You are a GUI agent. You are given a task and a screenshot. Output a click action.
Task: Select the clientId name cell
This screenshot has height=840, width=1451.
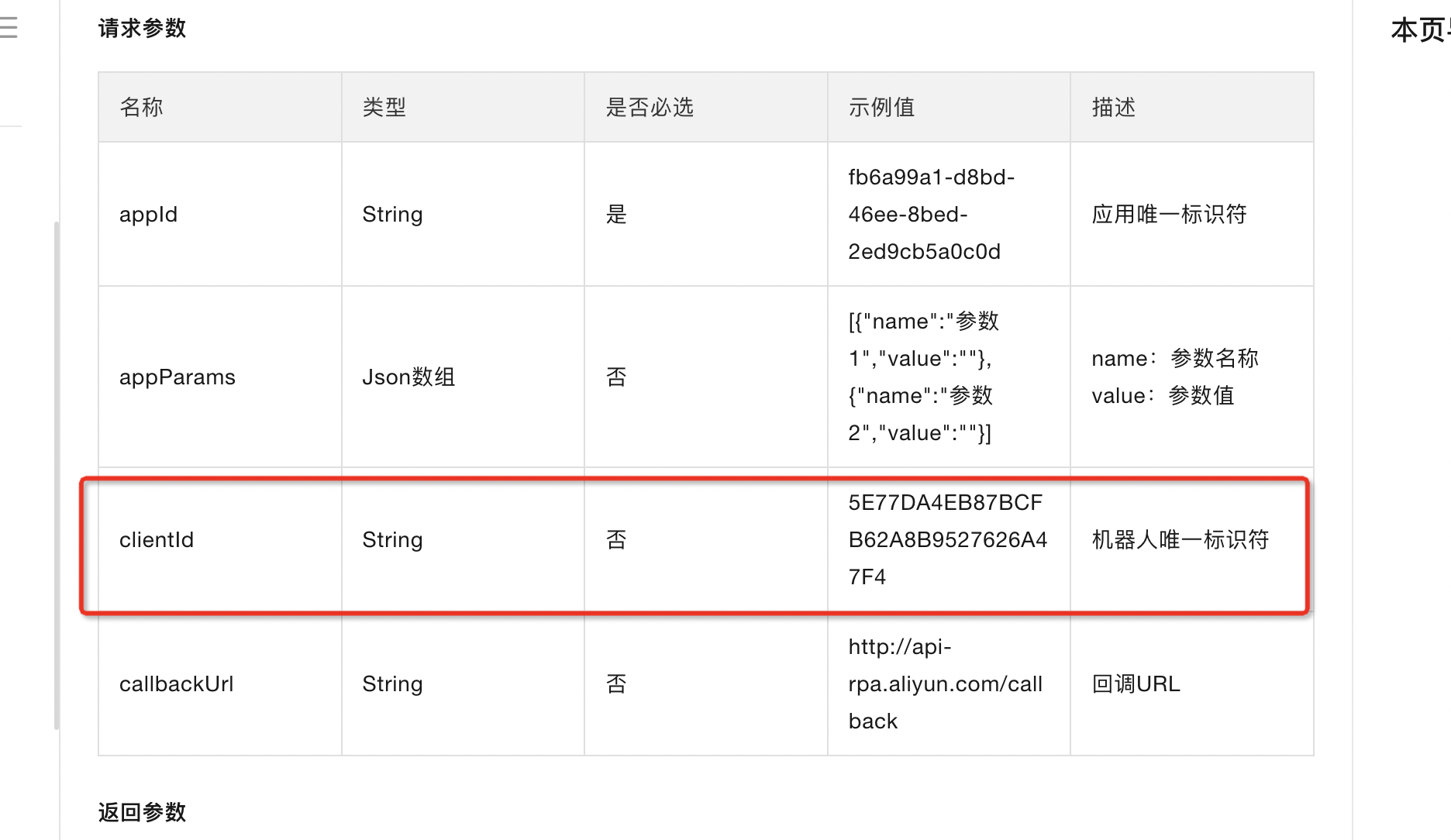157,540
